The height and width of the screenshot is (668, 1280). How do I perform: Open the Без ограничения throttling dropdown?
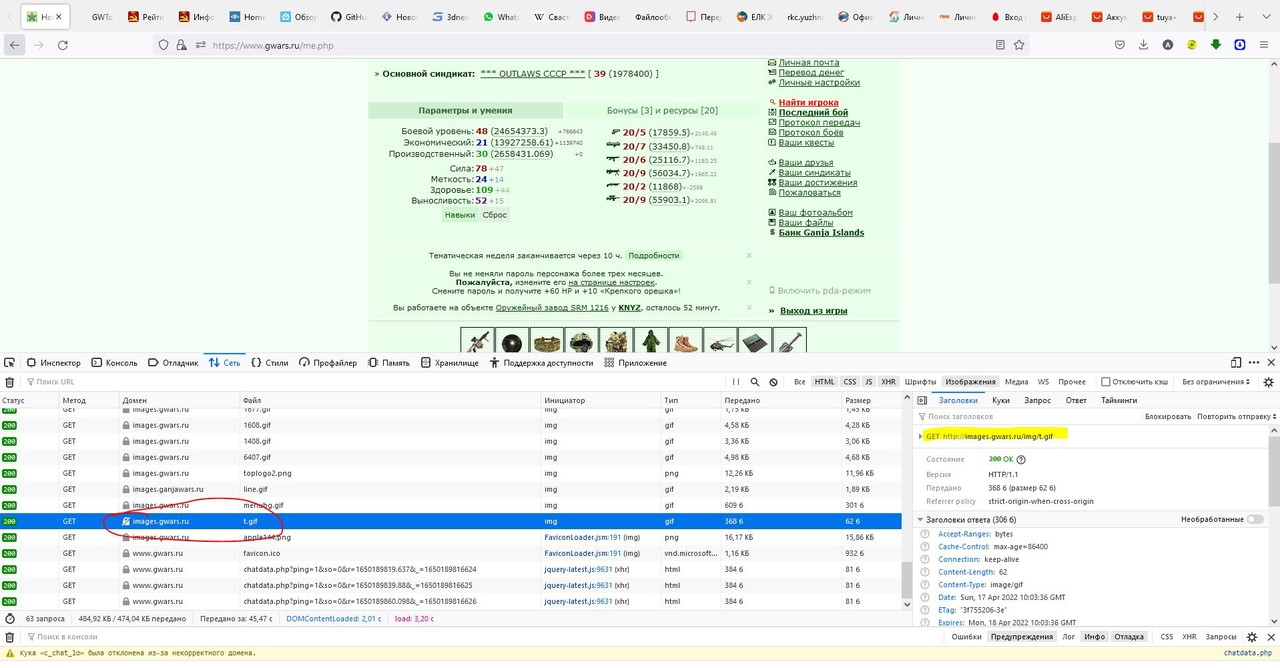(1215, 382)
